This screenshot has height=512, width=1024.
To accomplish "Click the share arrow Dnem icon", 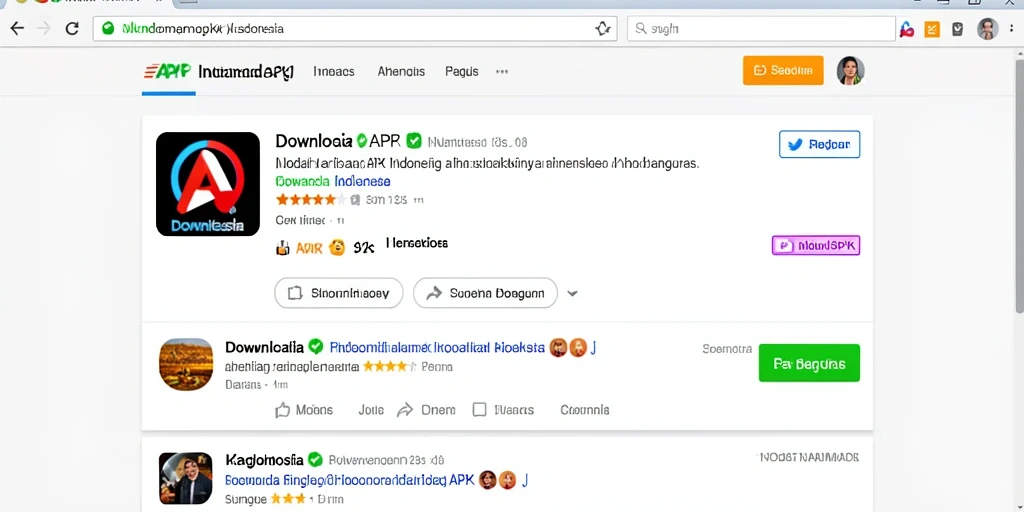I will pos(405,410).
